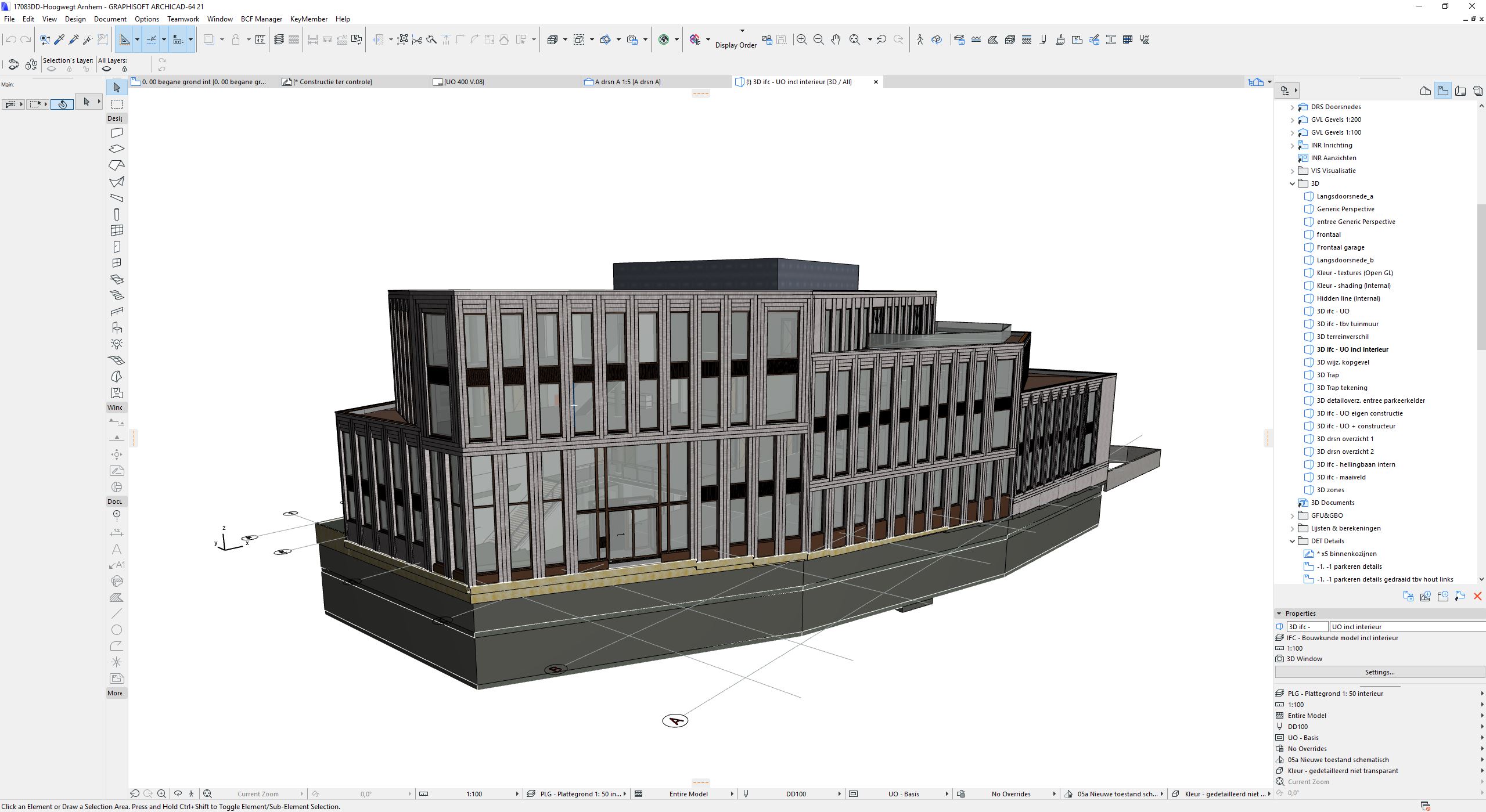Screen dimensions: 1486x812
Task: Expand the GFU&GBO folder
Action: click(x=1292, y=516)
